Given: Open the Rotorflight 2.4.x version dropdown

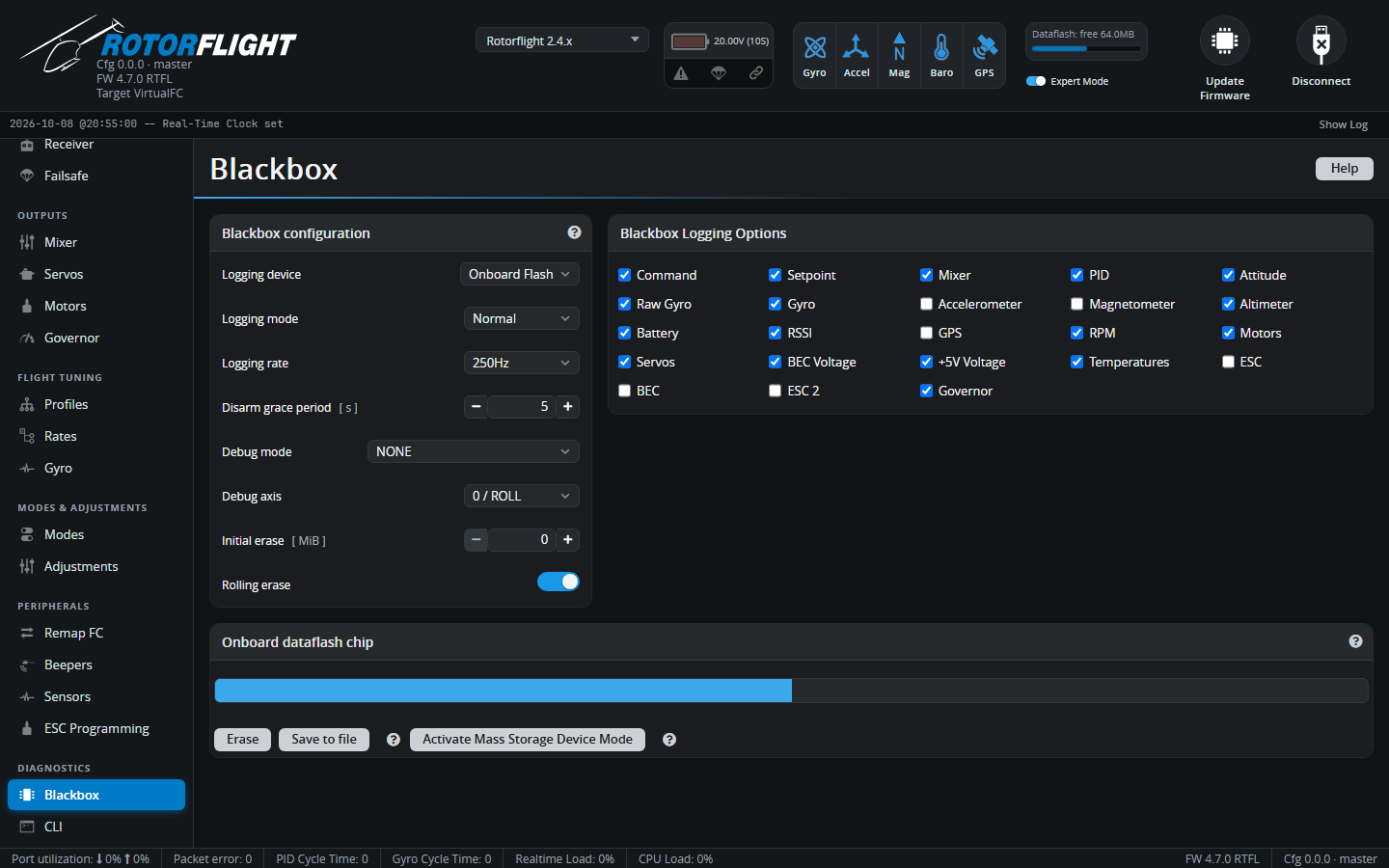Looking at the screenshot, I should coord(562,41).
